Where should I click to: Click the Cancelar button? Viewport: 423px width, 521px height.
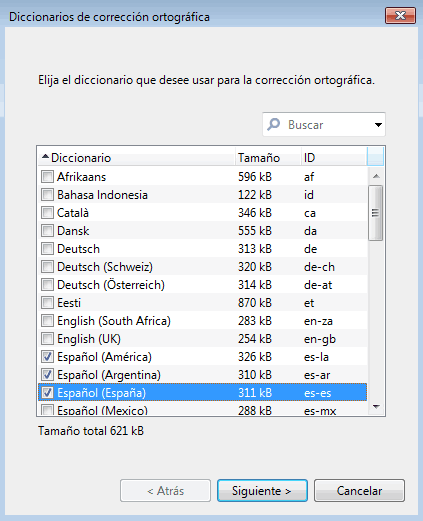coord(359,491)
